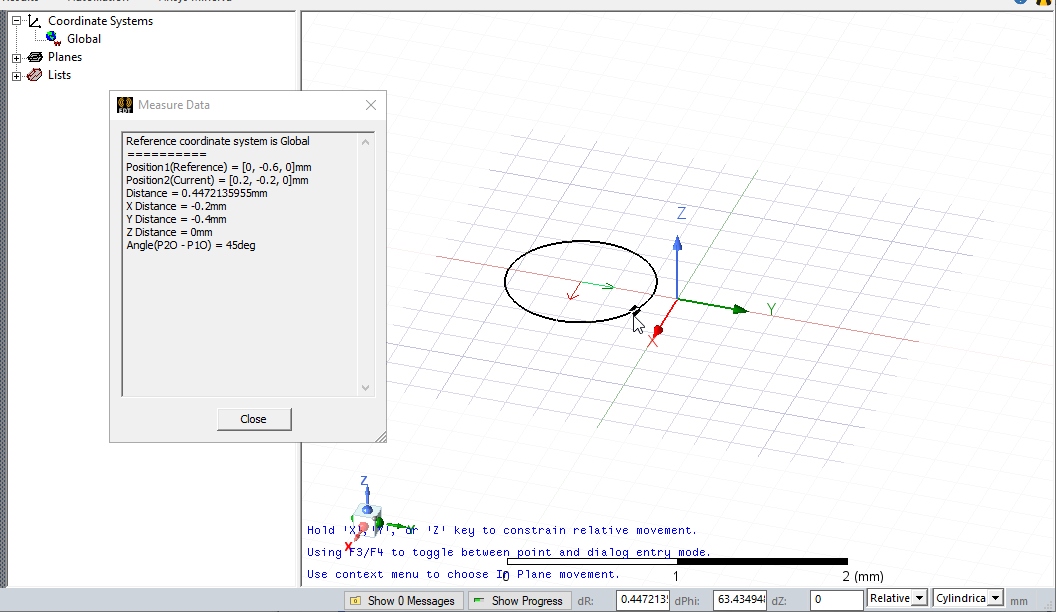Click scroll up arrow in Measure Data

click(365, 142)
